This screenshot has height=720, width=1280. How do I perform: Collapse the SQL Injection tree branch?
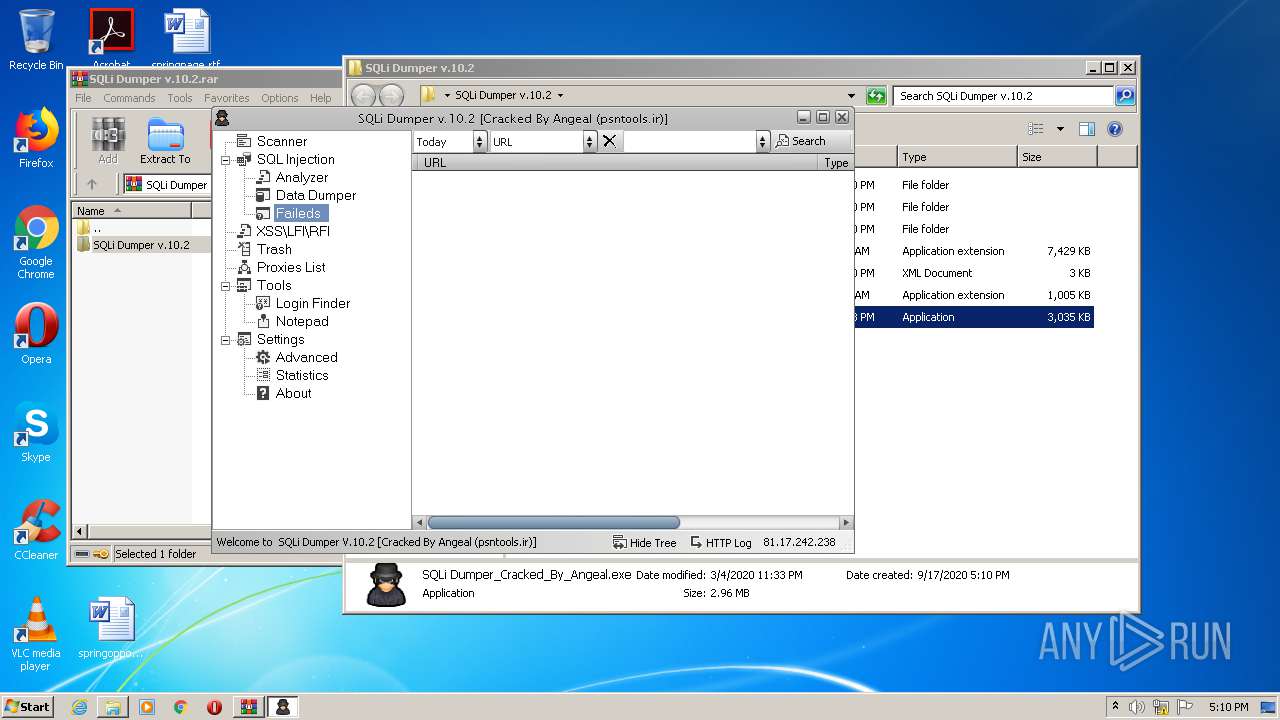point(226,160)
